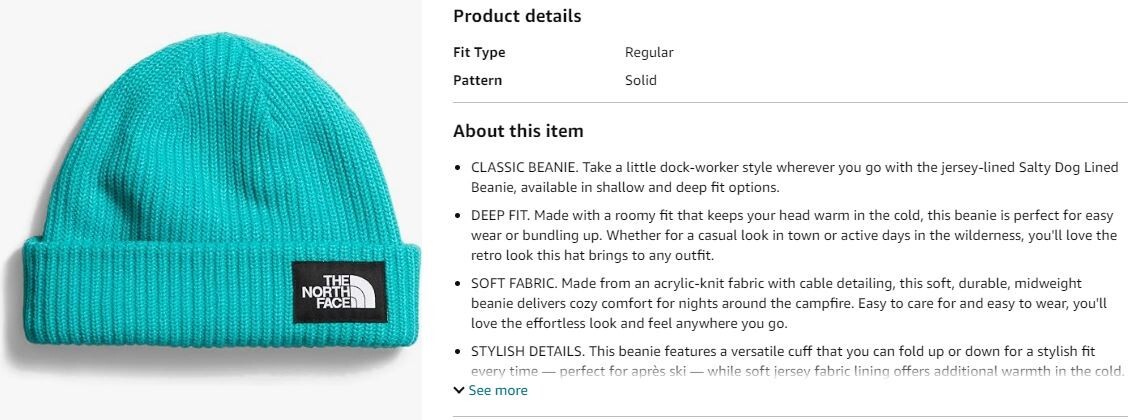Click the CLASSIC BEANIE description text
The height and width of the screenshot is (420, 1136).
click(795, 177)
